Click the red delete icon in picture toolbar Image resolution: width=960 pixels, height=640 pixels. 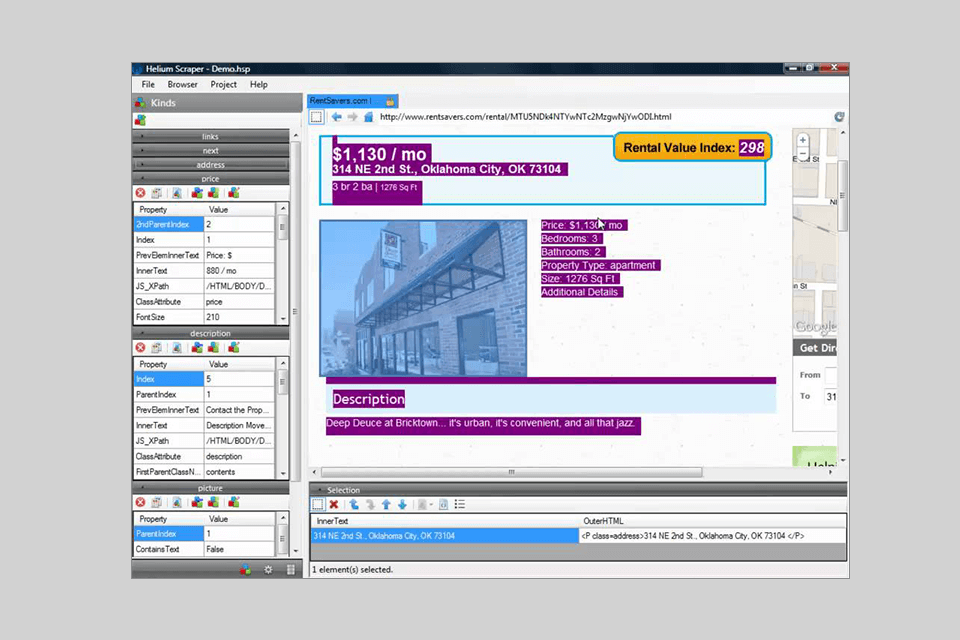140,502
